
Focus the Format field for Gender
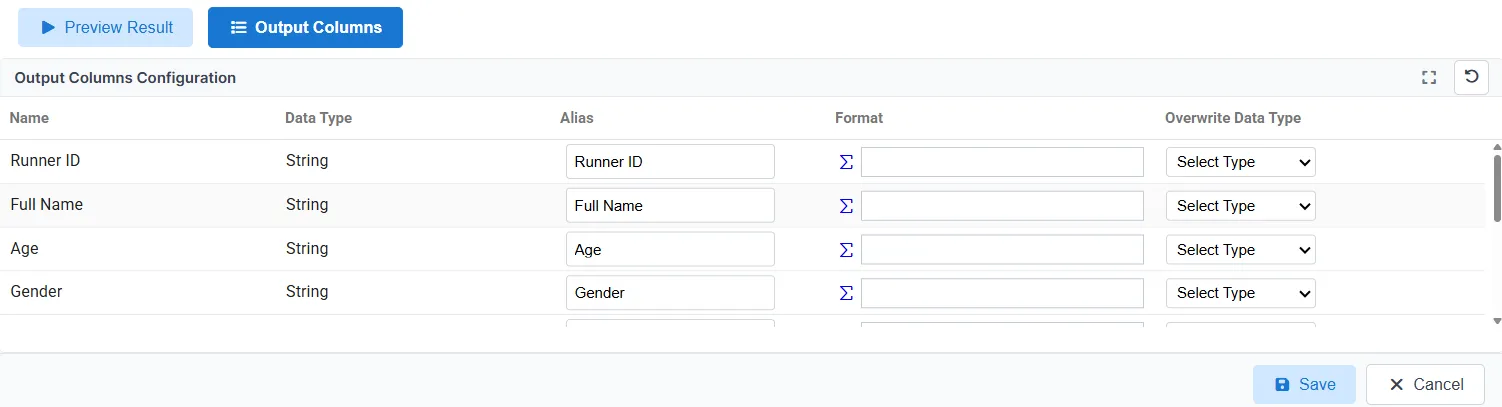[x=1002, y=293]
